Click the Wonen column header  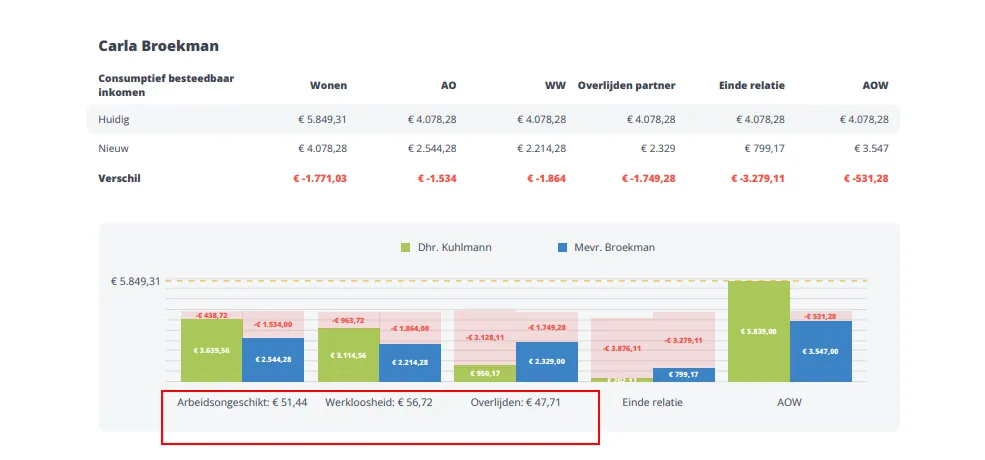tap(329, 85)
